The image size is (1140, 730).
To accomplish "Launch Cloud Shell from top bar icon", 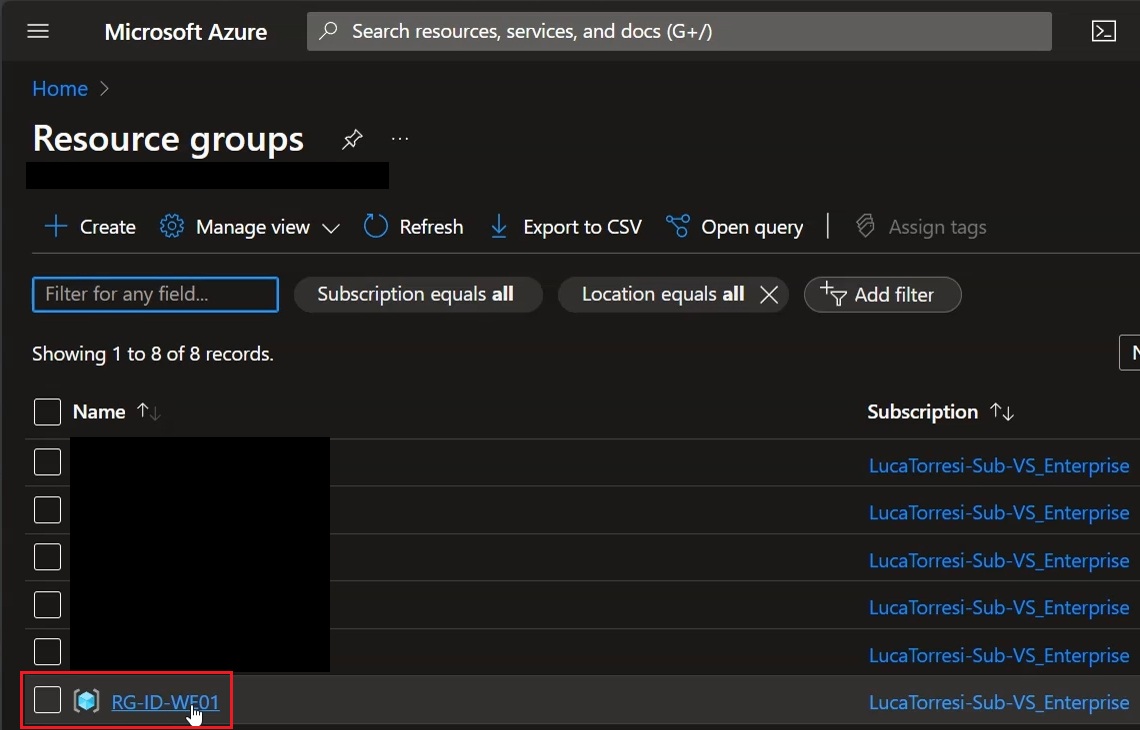I will 1104,31.
